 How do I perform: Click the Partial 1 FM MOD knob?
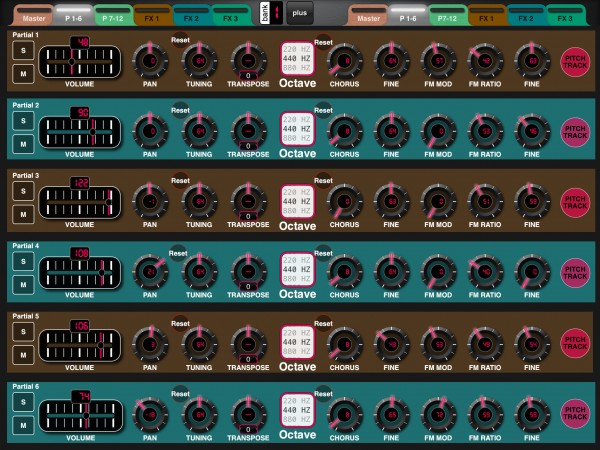coord(438,61)
